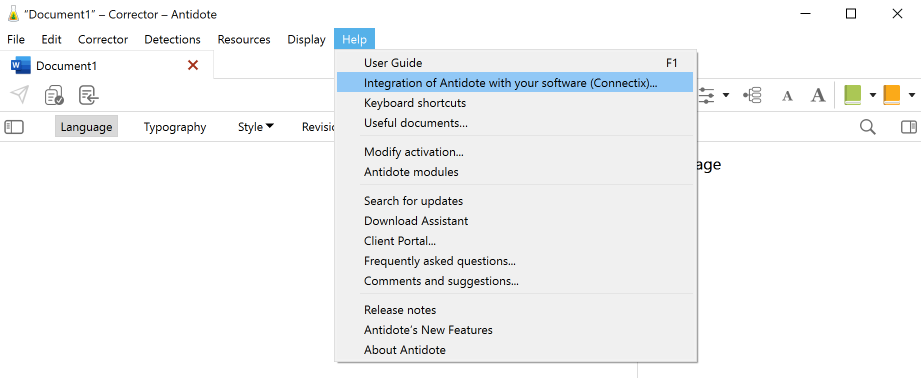Open the Detections menu
The image size is (921, 378).
point(172,39)
